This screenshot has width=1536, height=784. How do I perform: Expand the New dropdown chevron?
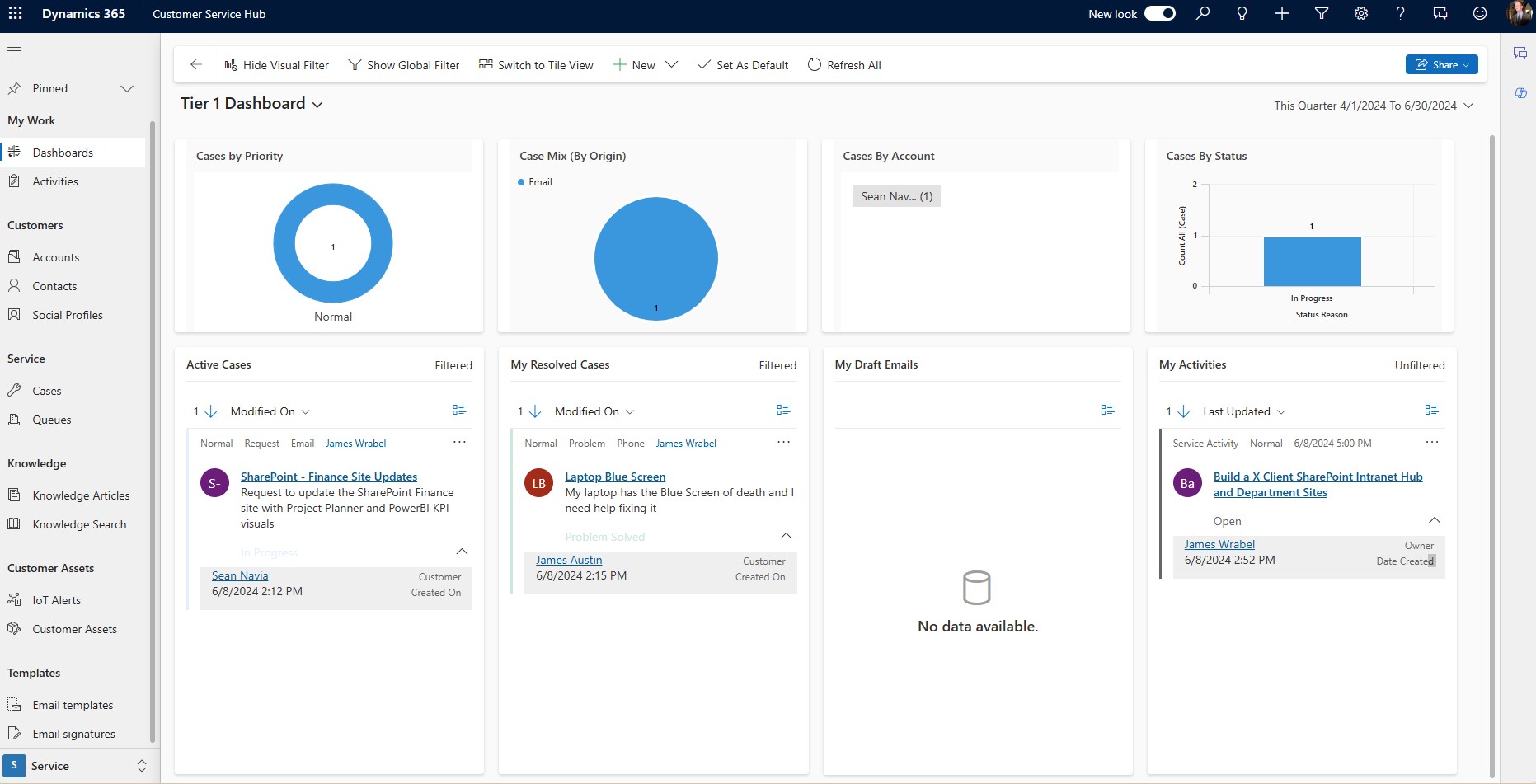coord(671,65)
